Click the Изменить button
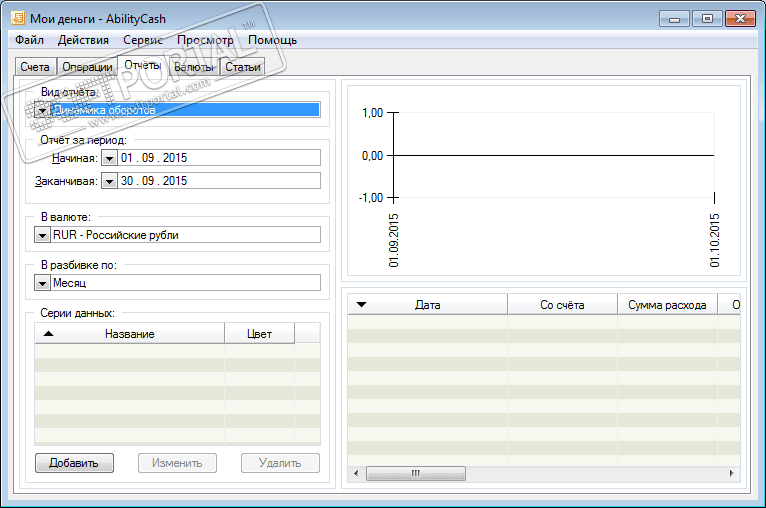Screen dimensions: 766x508 (x=177, y=463)
